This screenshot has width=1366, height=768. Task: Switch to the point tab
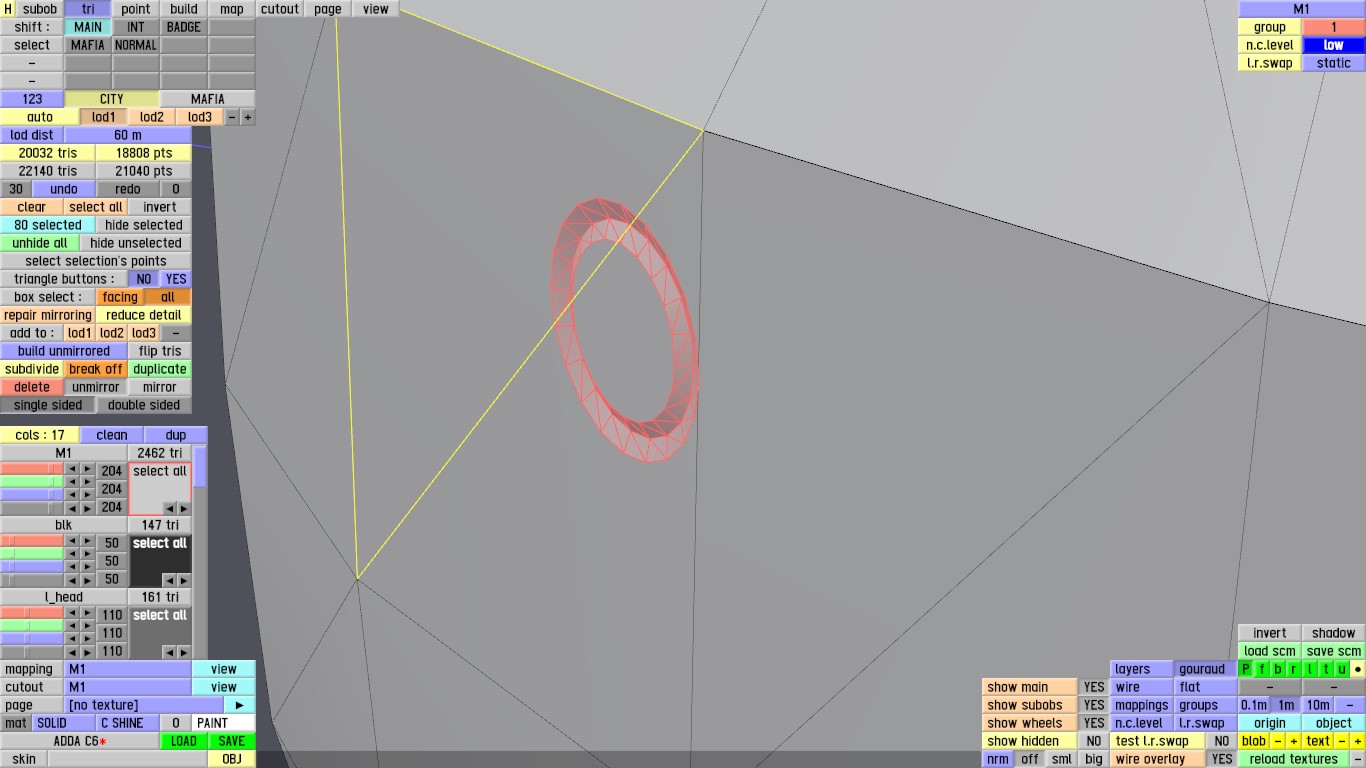pyautogui.click(x=136, y=9)
